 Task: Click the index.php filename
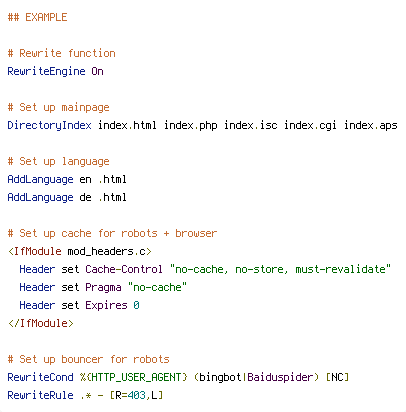(x=191, y=126)
